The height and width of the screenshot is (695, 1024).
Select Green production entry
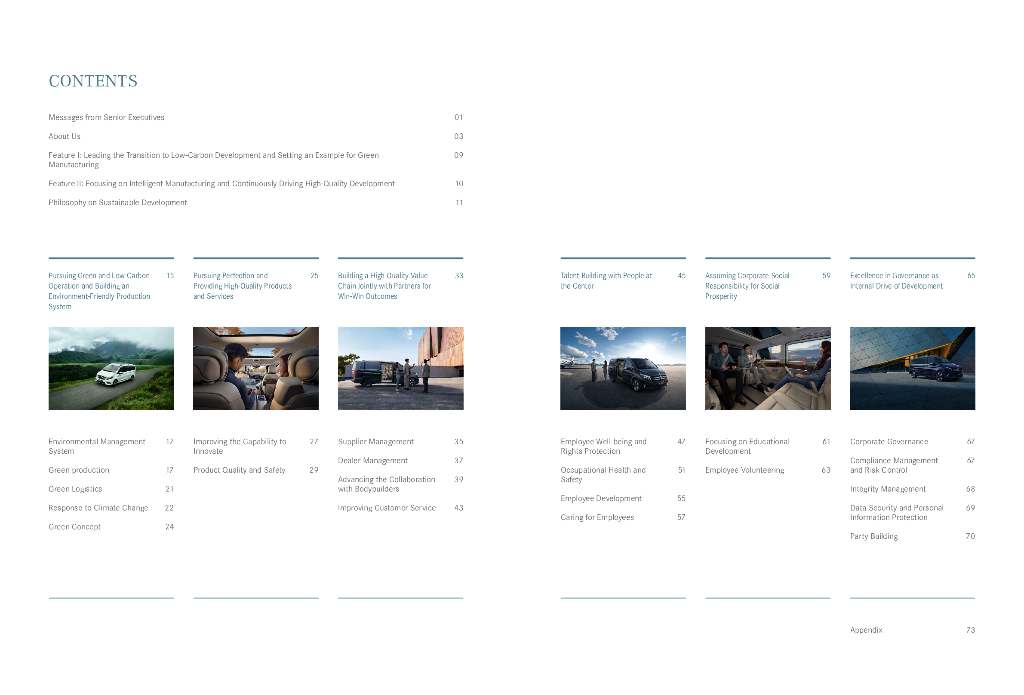79,470
